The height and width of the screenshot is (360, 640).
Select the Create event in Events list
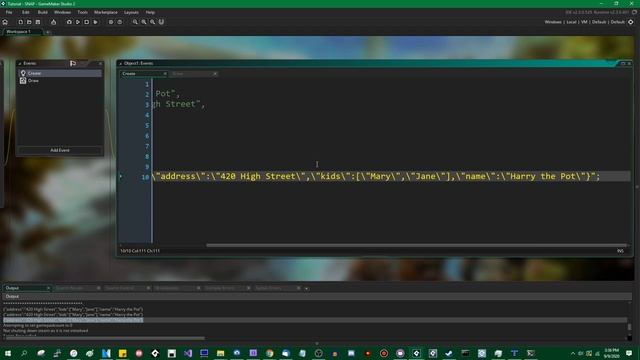[60, 73]
